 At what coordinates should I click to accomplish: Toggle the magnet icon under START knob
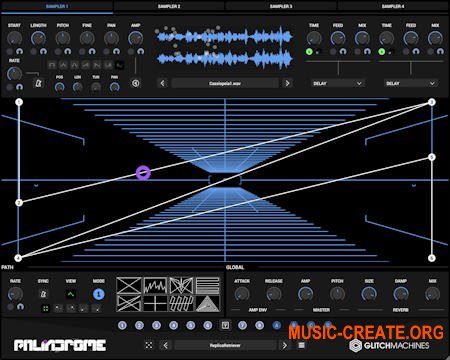coord(19,51)
